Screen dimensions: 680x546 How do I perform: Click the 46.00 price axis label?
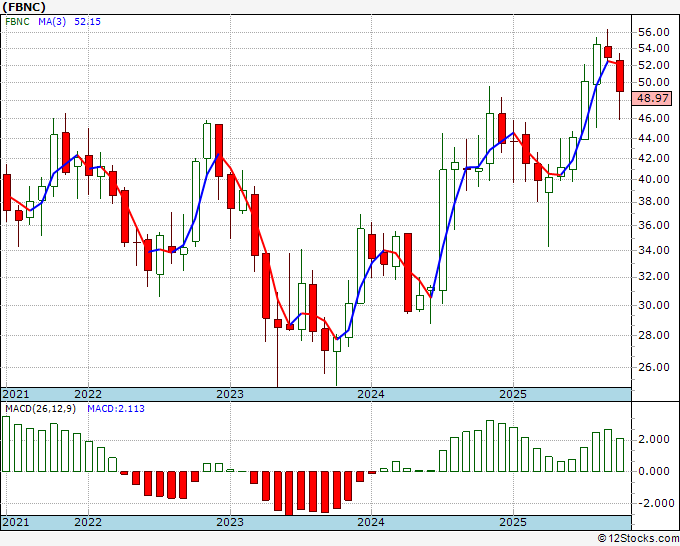(x=653, y=118)
